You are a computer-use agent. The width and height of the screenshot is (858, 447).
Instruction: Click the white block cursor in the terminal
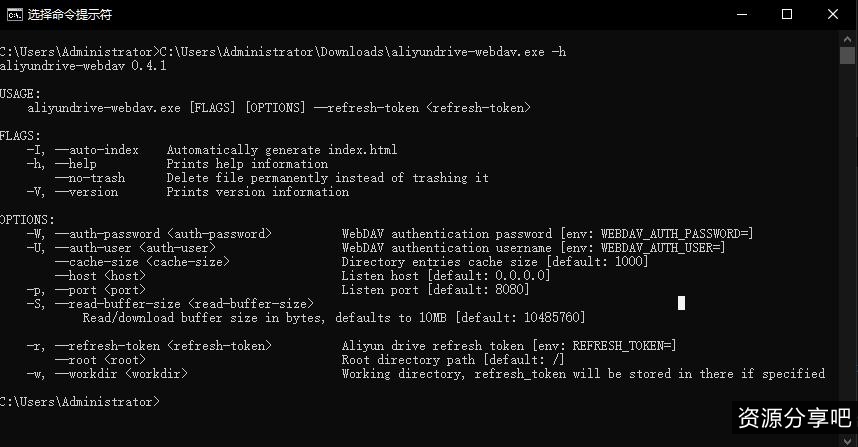pyautogui.click(x=681, y=303)
